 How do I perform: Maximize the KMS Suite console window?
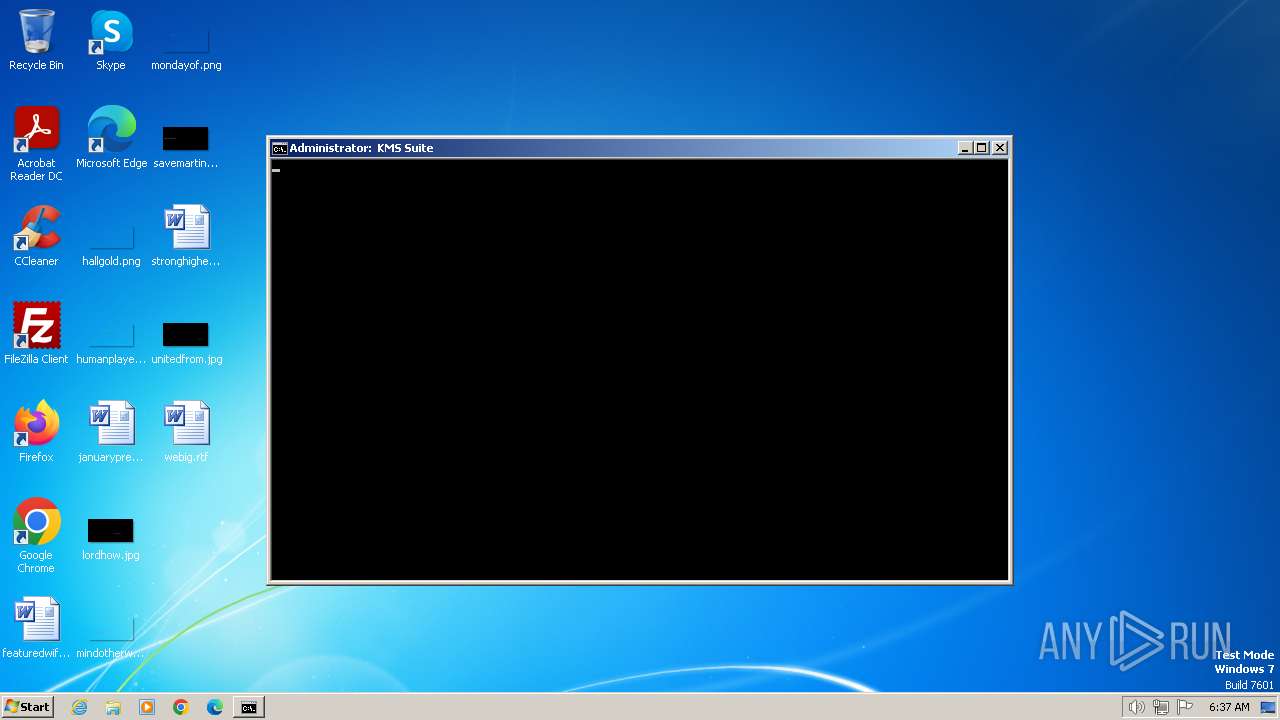[x=982, y=148]
